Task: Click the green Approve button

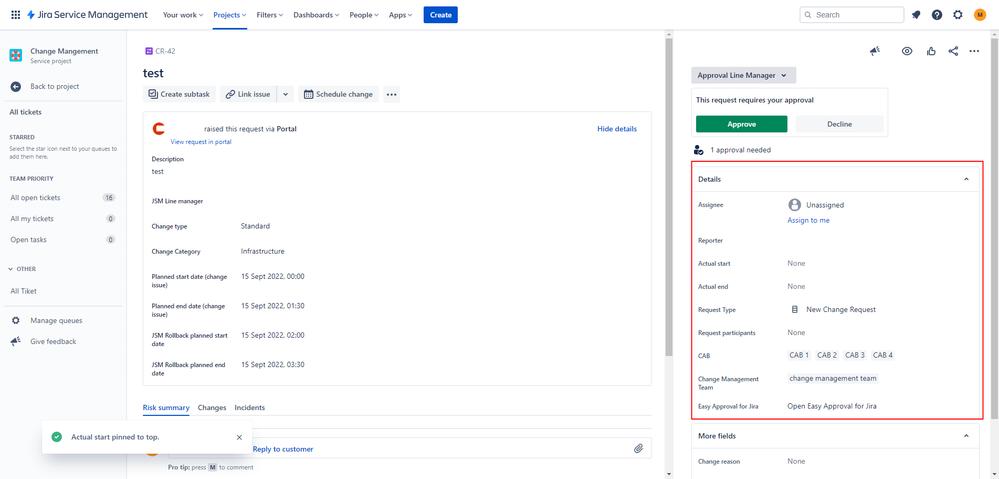Action: pyautogui.click(x=742, y=124)
